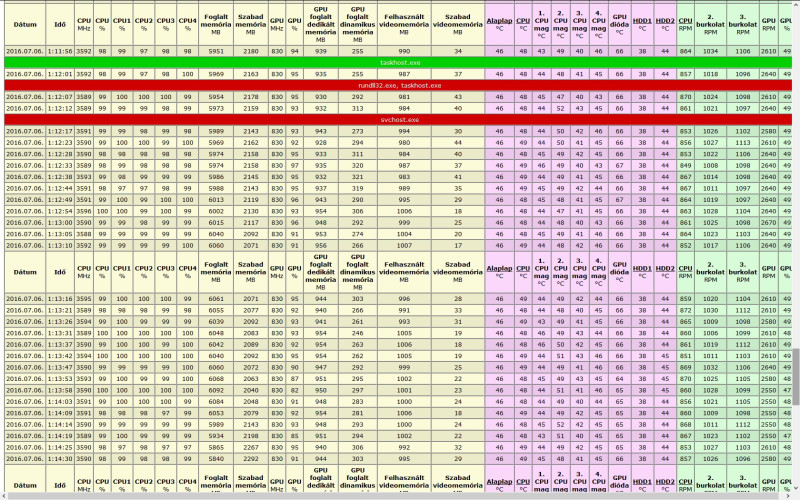Viewport: 800px width, 500px height.
Task: Select CPU RPM value 872
Action: [686, 310]
